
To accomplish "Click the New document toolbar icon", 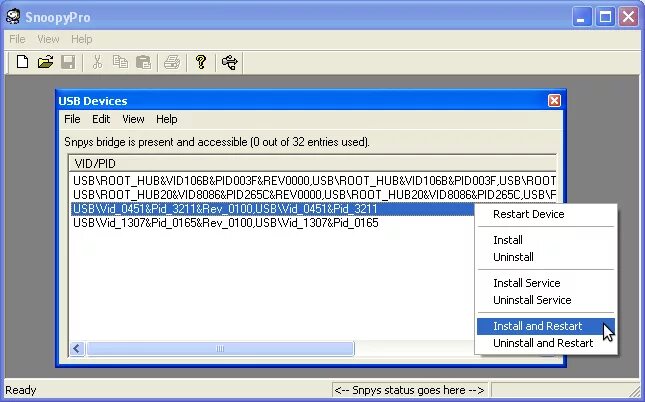I will pyautogui.click(x=23, y=62).
